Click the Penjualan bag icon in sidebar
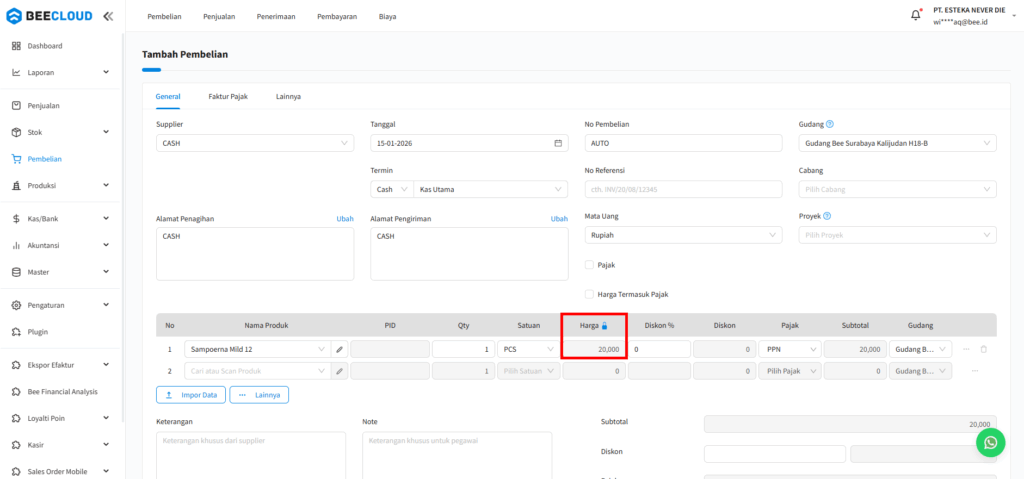Image resolution: width=1024 pixels, height=479 pixels. [x=17, y=105]
